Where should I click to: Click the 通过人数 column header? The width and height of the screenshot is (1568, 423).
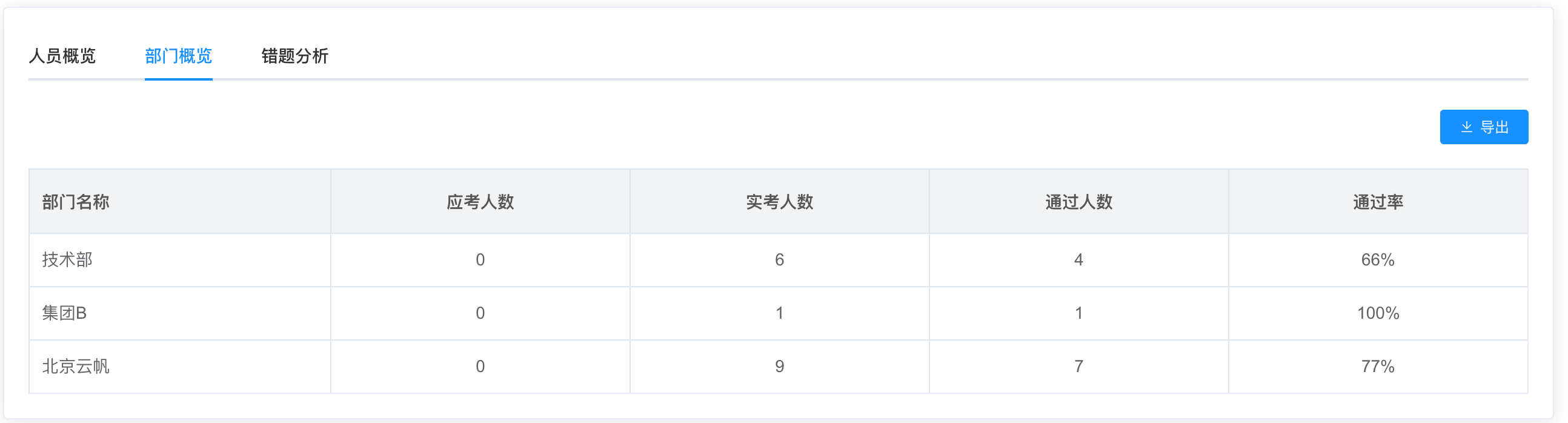pyautogui.click(x=1078, y=201)
